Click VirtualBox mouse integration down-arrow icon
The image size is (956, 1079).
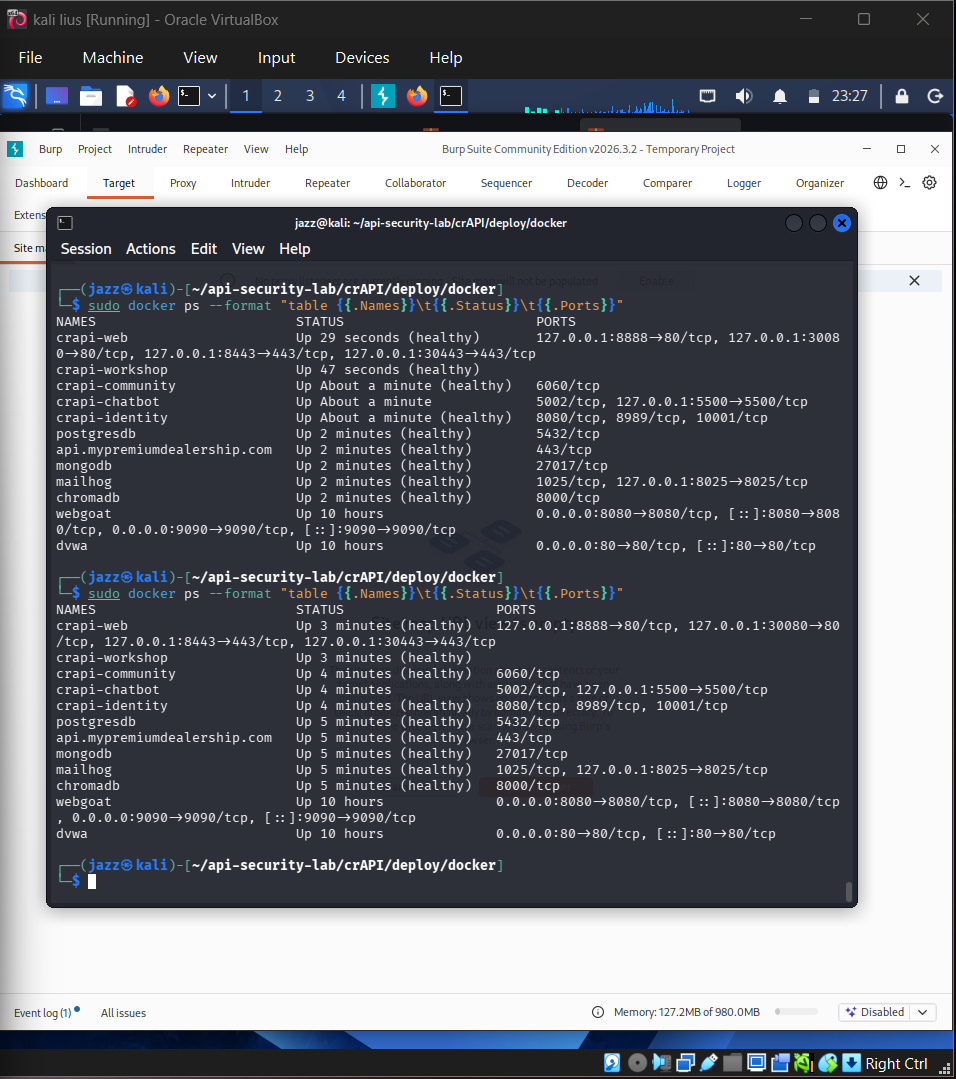[851, 1063]
